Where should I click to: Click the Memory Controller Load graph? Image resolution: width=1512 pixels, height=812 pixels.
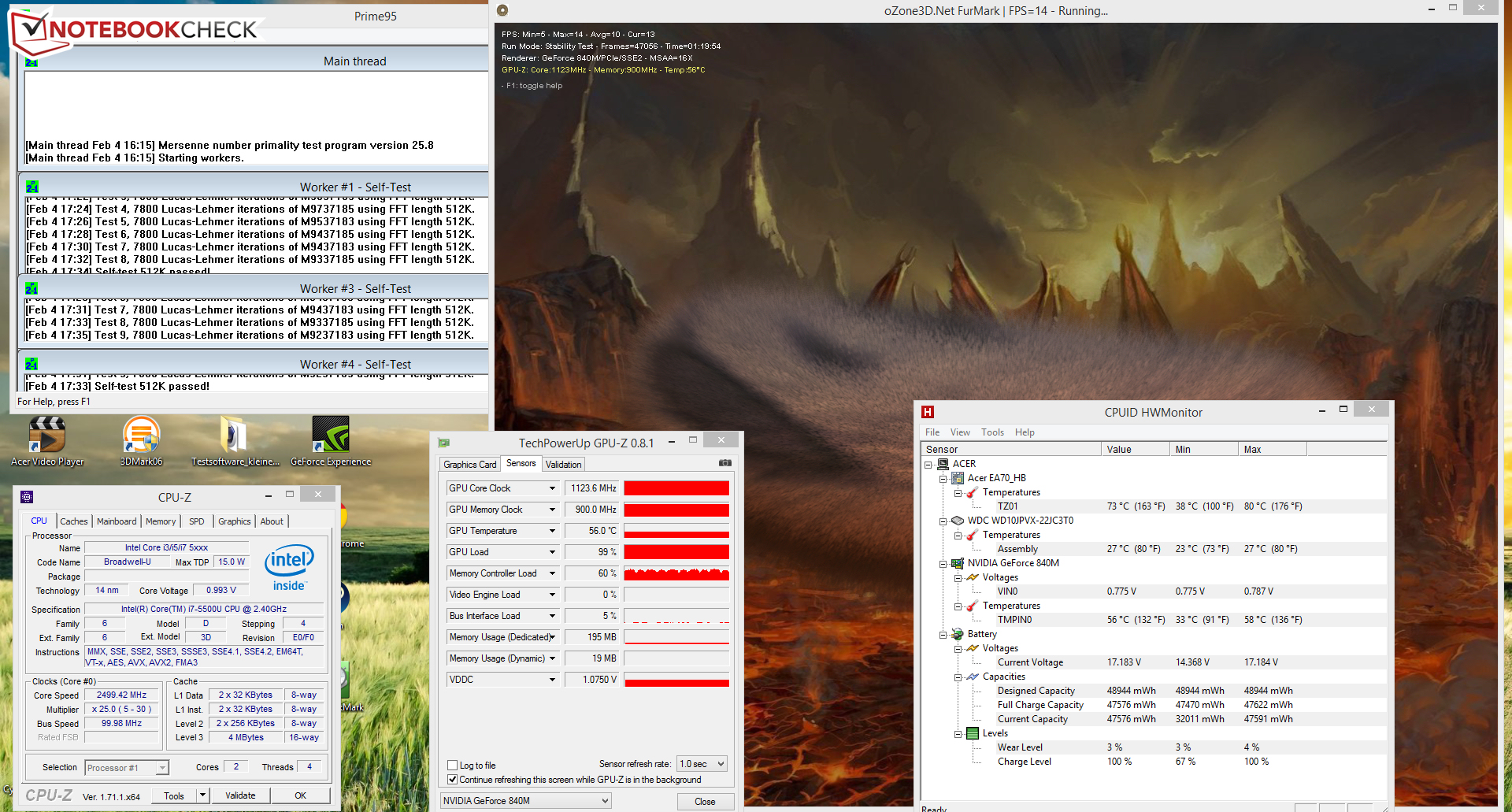[676, 573]
